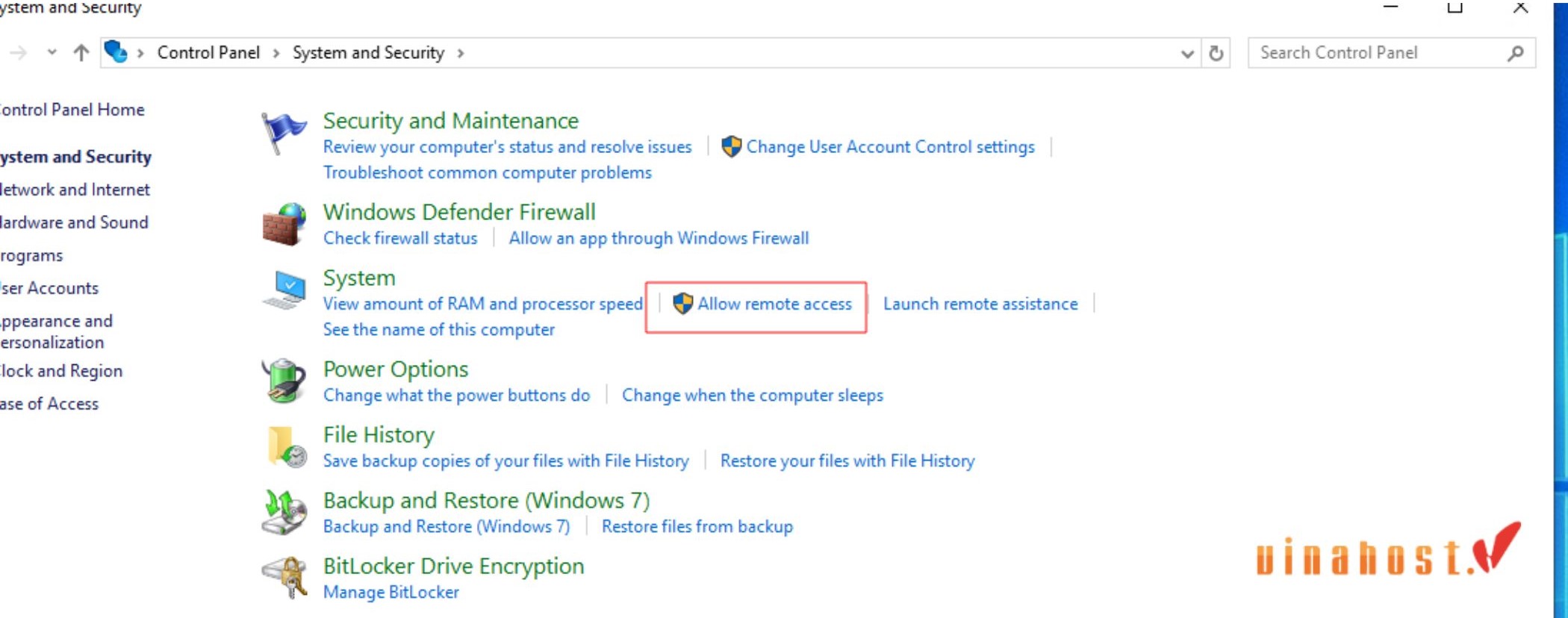Click the up arrow navigation button

coord(81,53)
